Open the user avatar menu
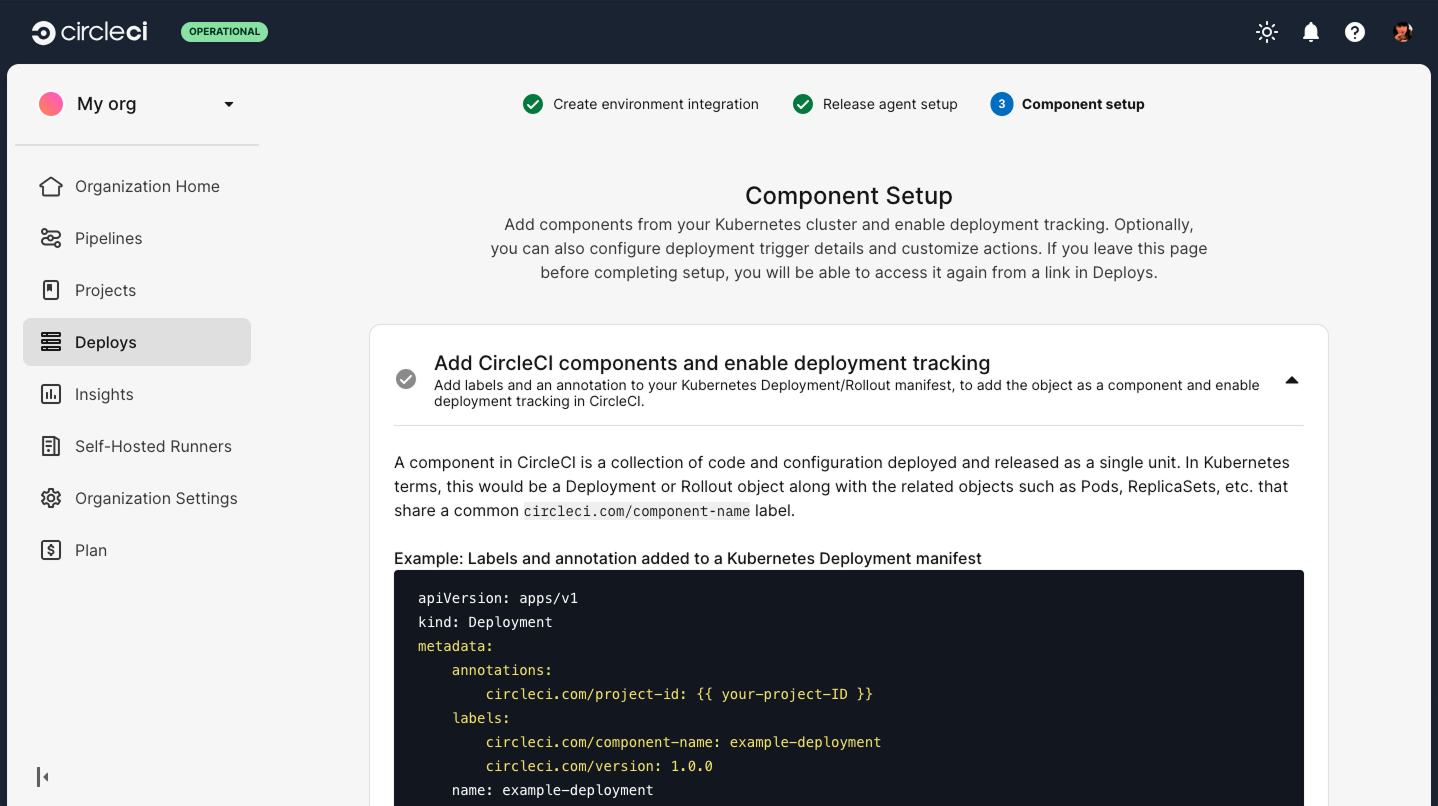 coord(1402,32)
